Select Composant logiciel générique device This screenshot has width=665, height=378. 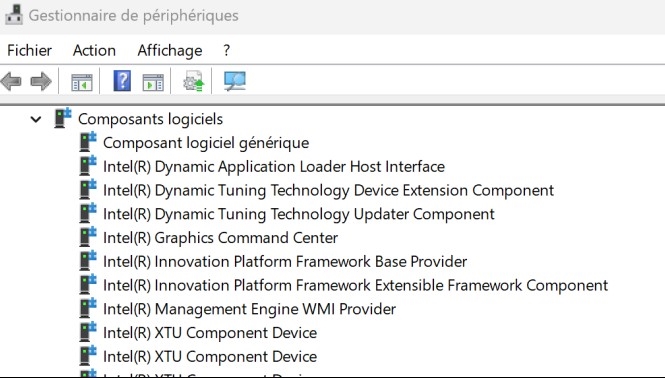(206, 143)
